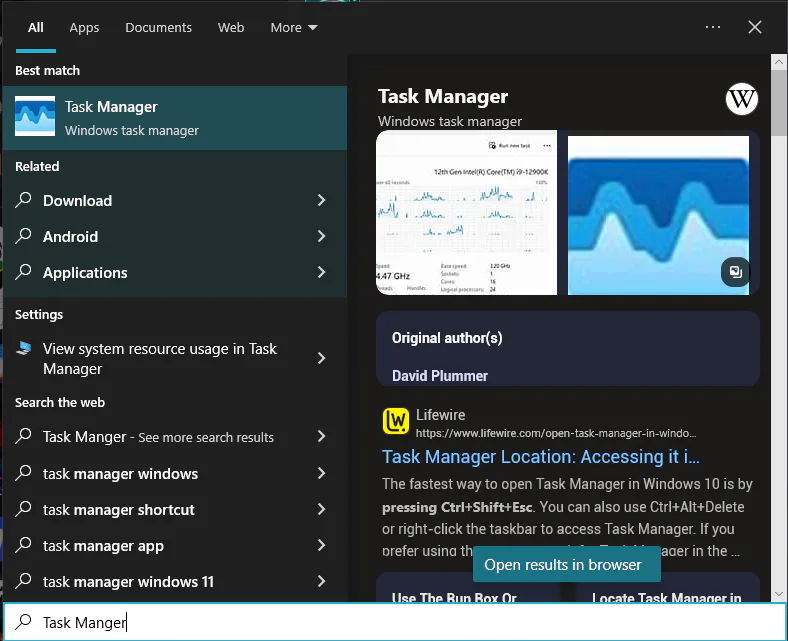Open the Task Manager blue logo thumbnail
788x641 pixels.
point(658,215)
